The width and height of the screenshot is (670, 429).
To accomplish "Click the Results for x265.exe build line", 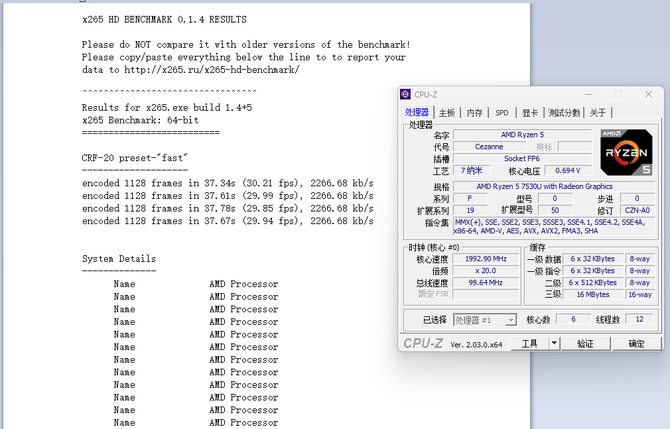I will coord(167,108).
